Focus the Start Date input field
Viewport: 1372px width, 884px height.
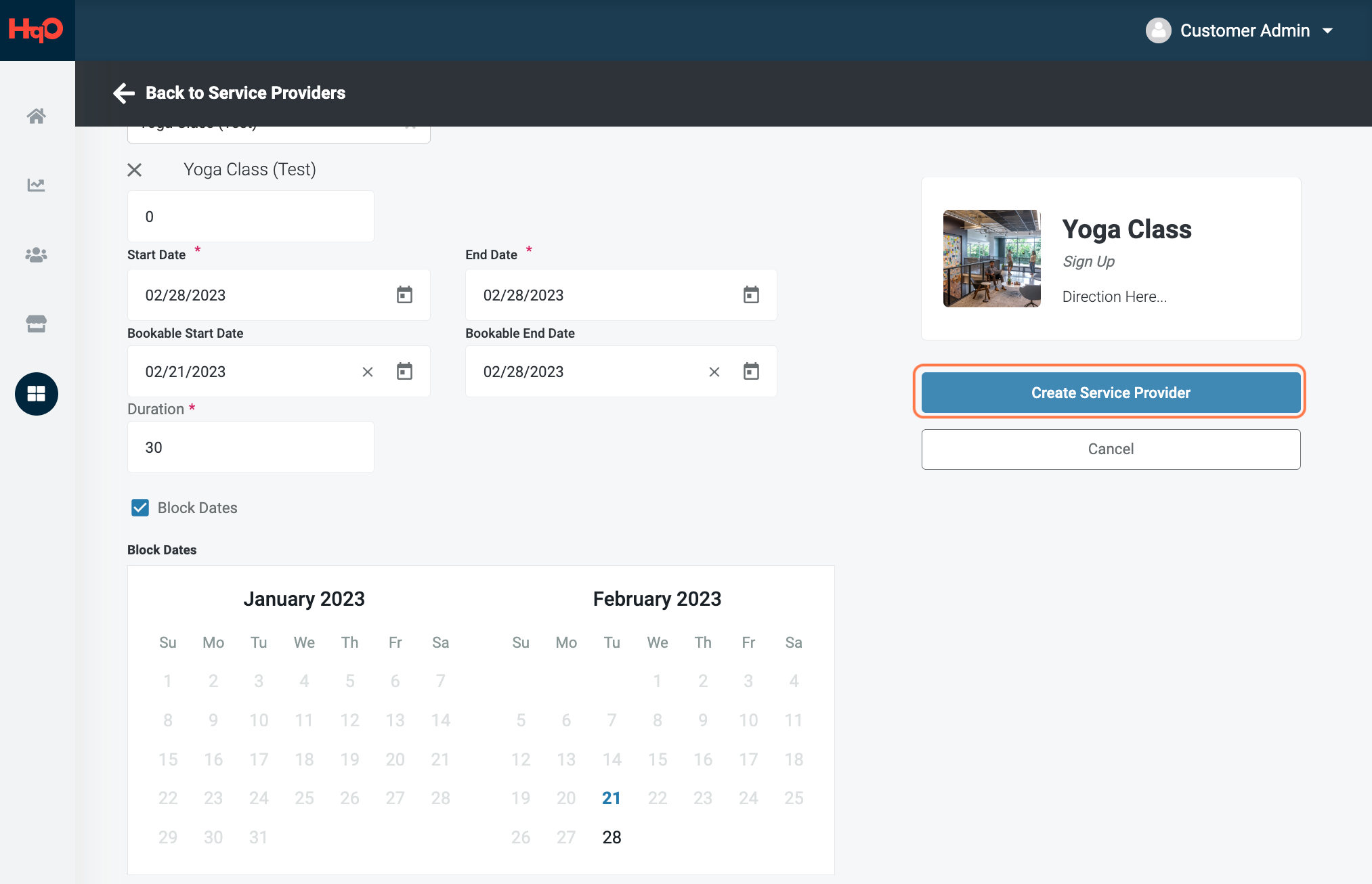(x=278, y=295)
